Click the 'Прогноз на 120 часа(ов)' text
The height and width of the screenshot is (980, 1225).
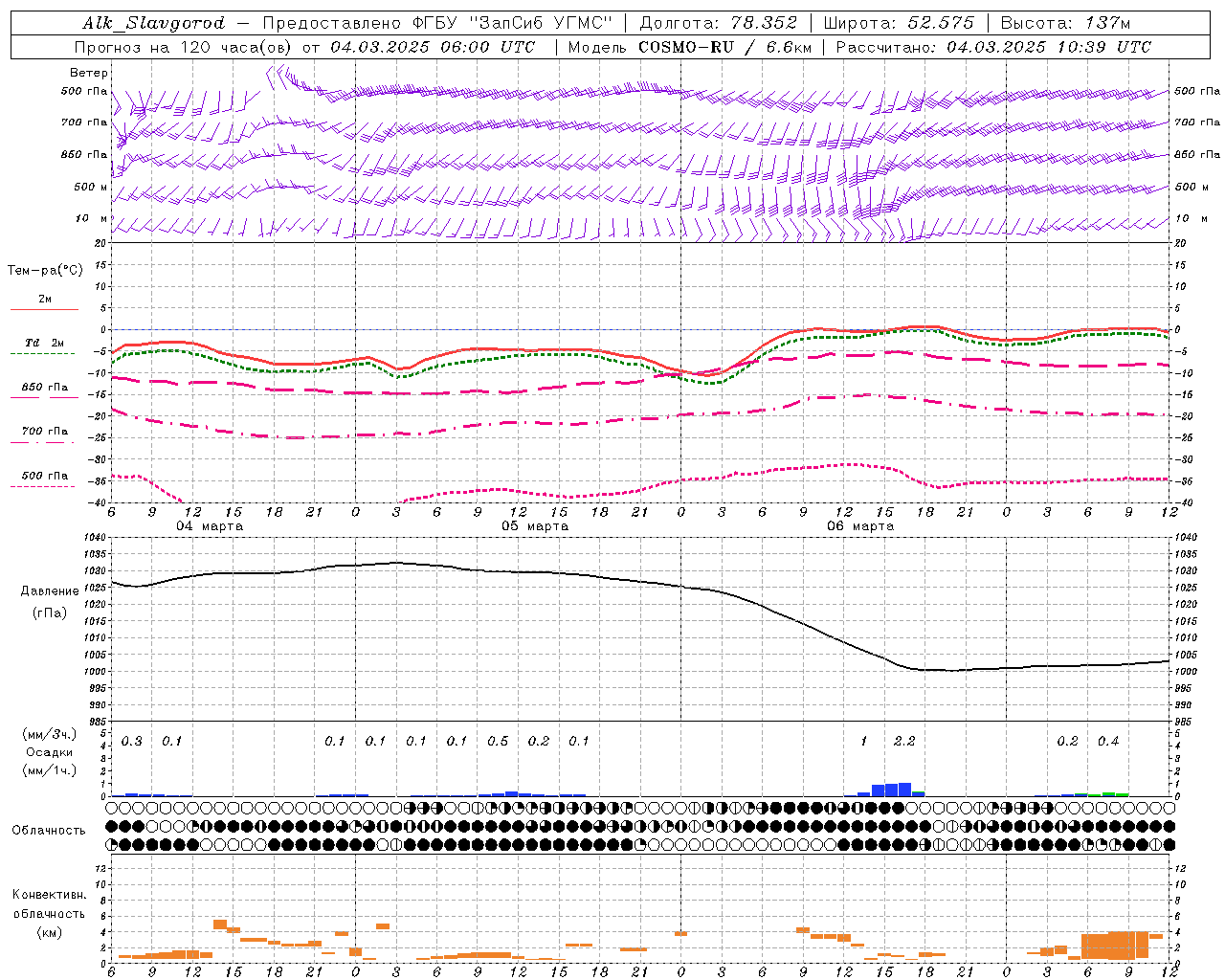click(185, 47)
